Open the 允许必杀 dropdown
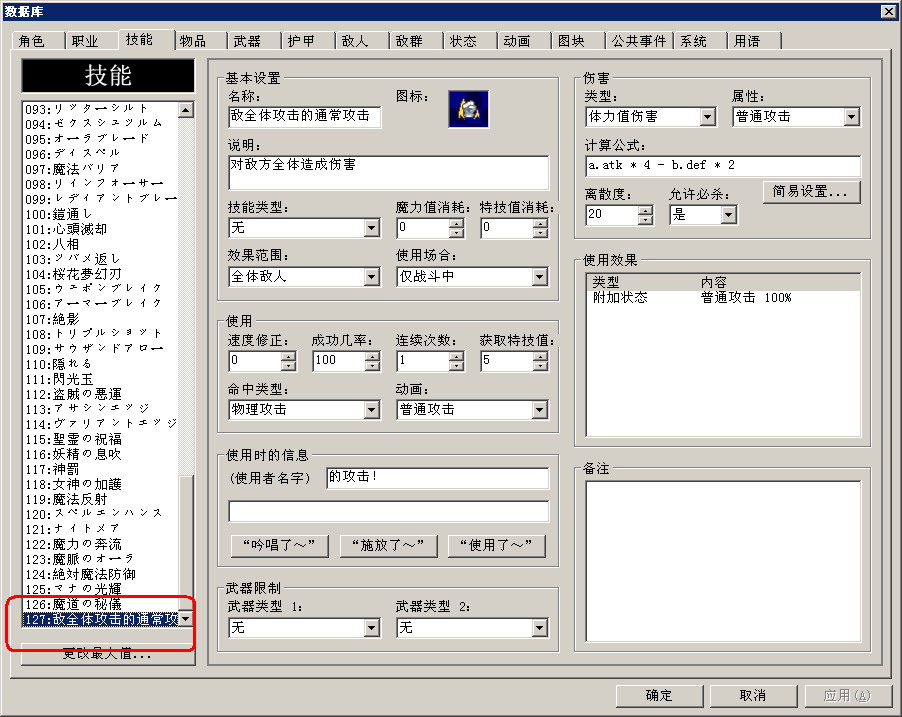Screen dimensions: 902x717 (728, 215)
